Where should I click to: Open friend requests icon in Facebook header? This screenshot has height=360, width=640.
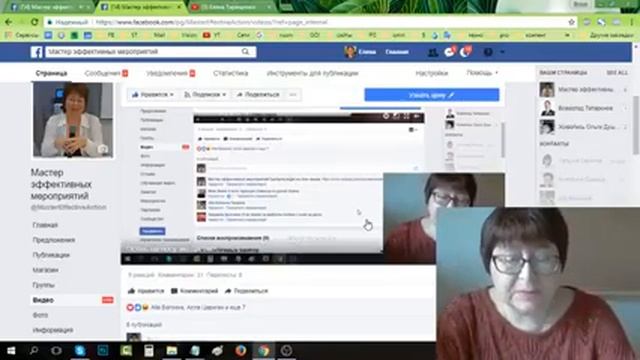(433, 52)
